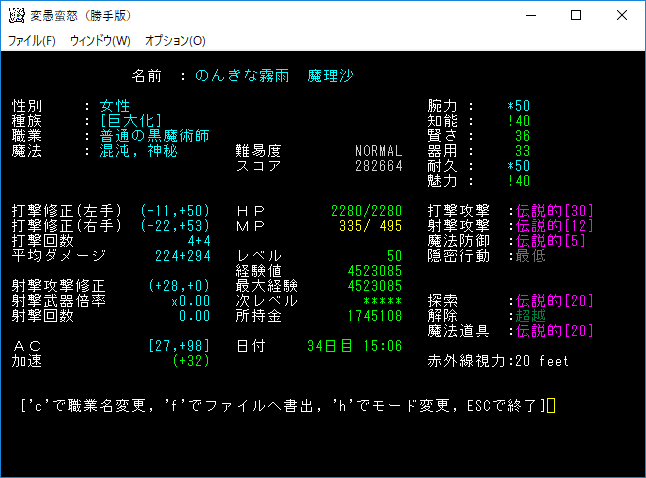Screen dimensions: 646x478
Task: Maximize the game window
Action: click(575, 15)
